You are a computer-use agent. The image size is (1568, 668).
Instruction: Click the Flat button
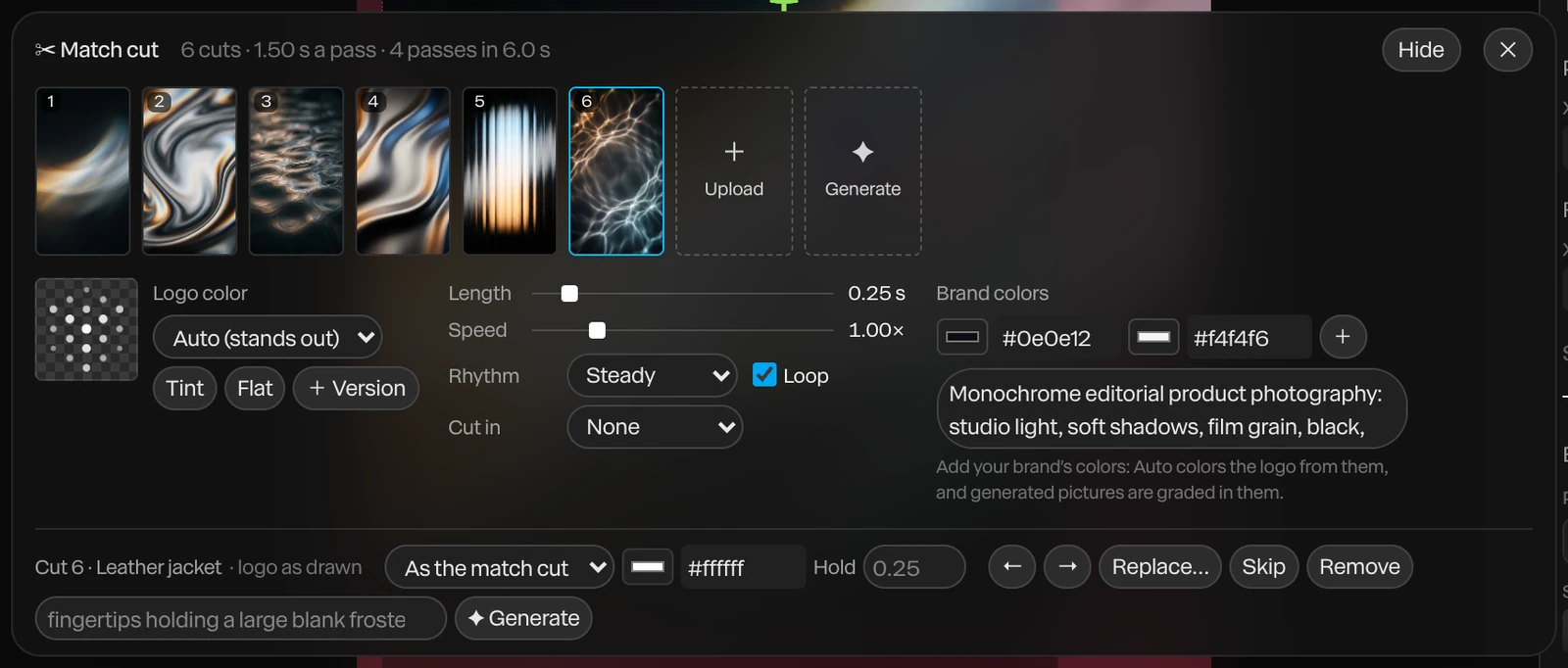point(255,388)
